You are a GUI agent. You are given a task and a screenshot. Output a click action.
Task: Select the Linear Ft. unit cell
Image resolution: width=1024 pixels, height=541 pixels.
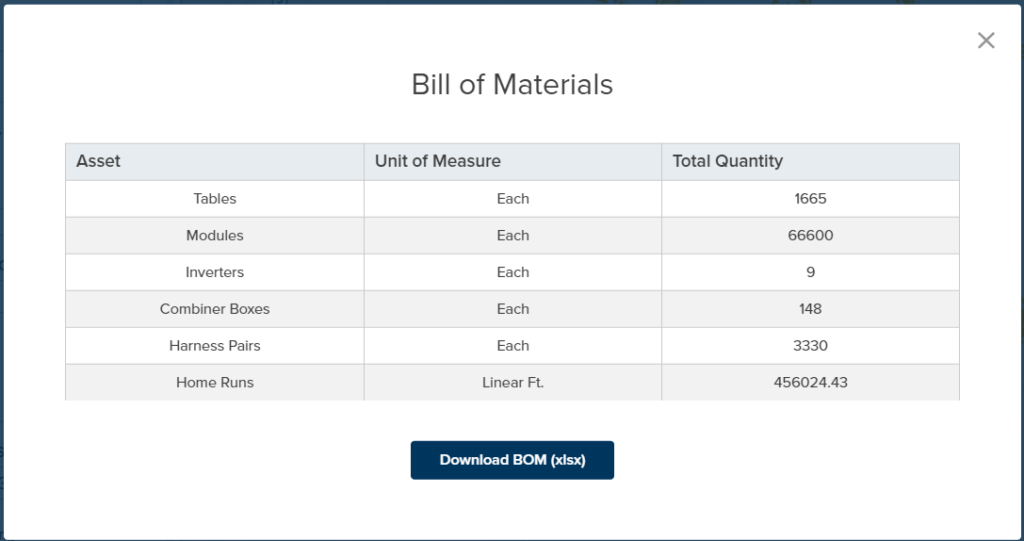513,382
